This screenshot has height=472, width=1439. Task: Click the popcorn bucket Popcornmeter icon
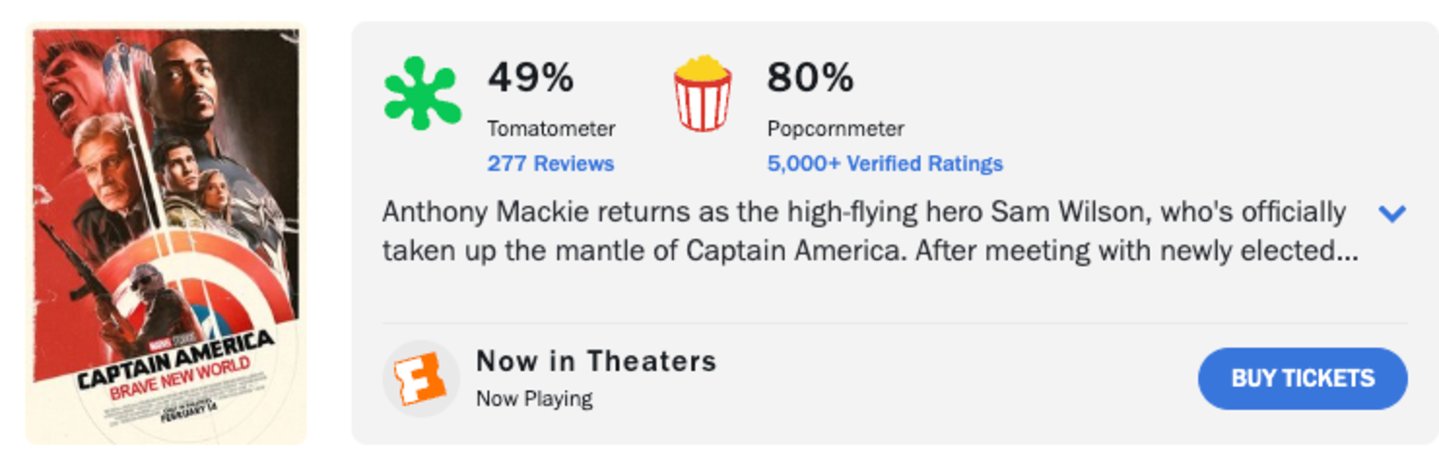[702, 93]
